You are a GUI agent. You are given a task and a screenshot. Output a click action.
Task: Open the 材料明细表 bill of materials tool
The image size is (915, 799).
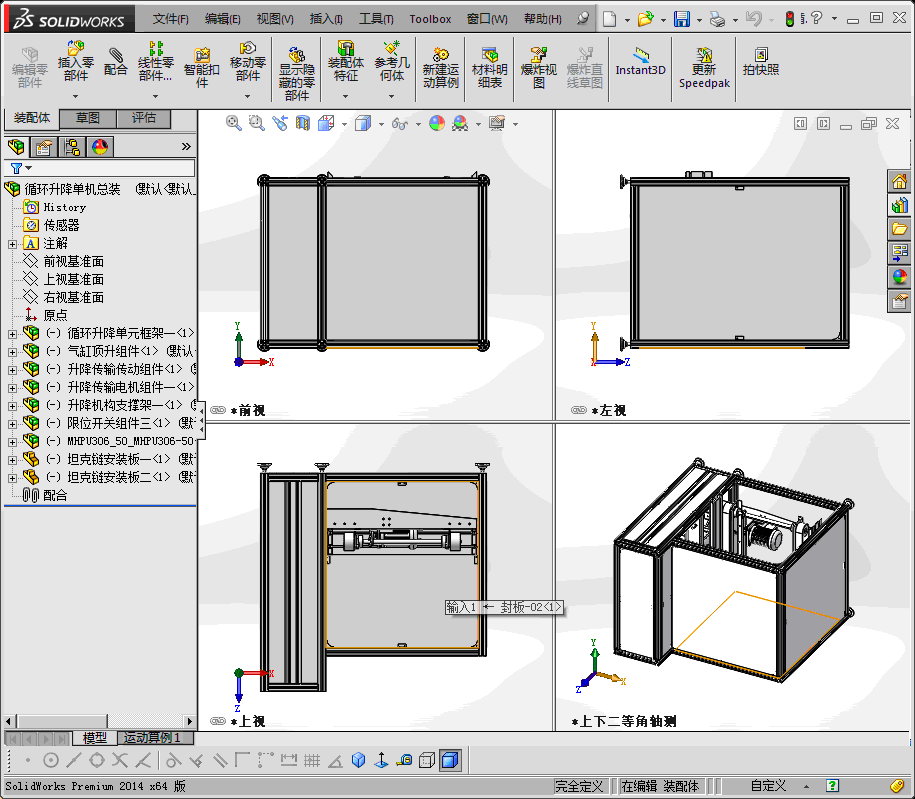(490, 68)
